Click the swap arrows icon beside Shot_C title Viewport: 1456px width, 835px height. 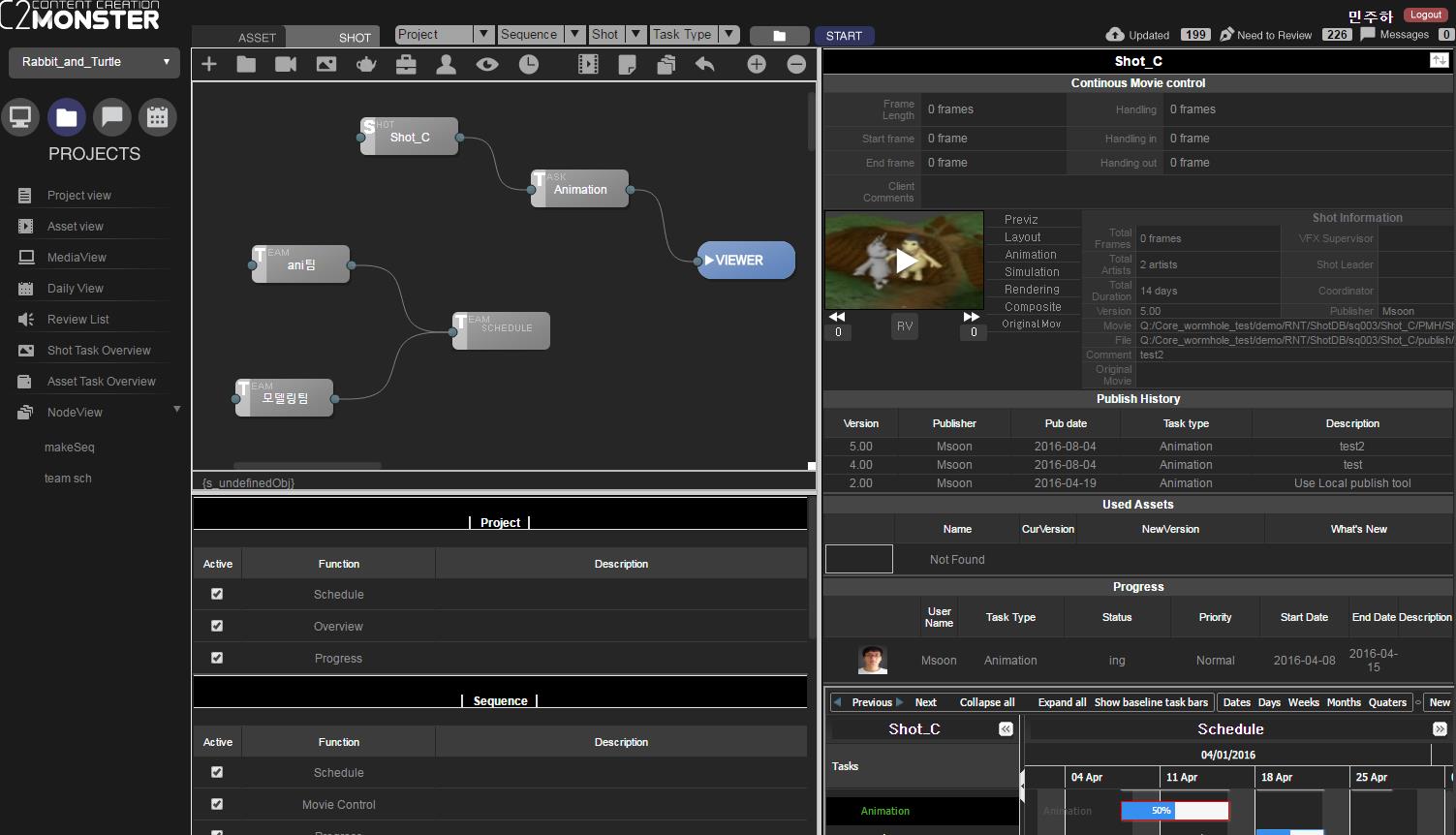tap(1440, 60)
